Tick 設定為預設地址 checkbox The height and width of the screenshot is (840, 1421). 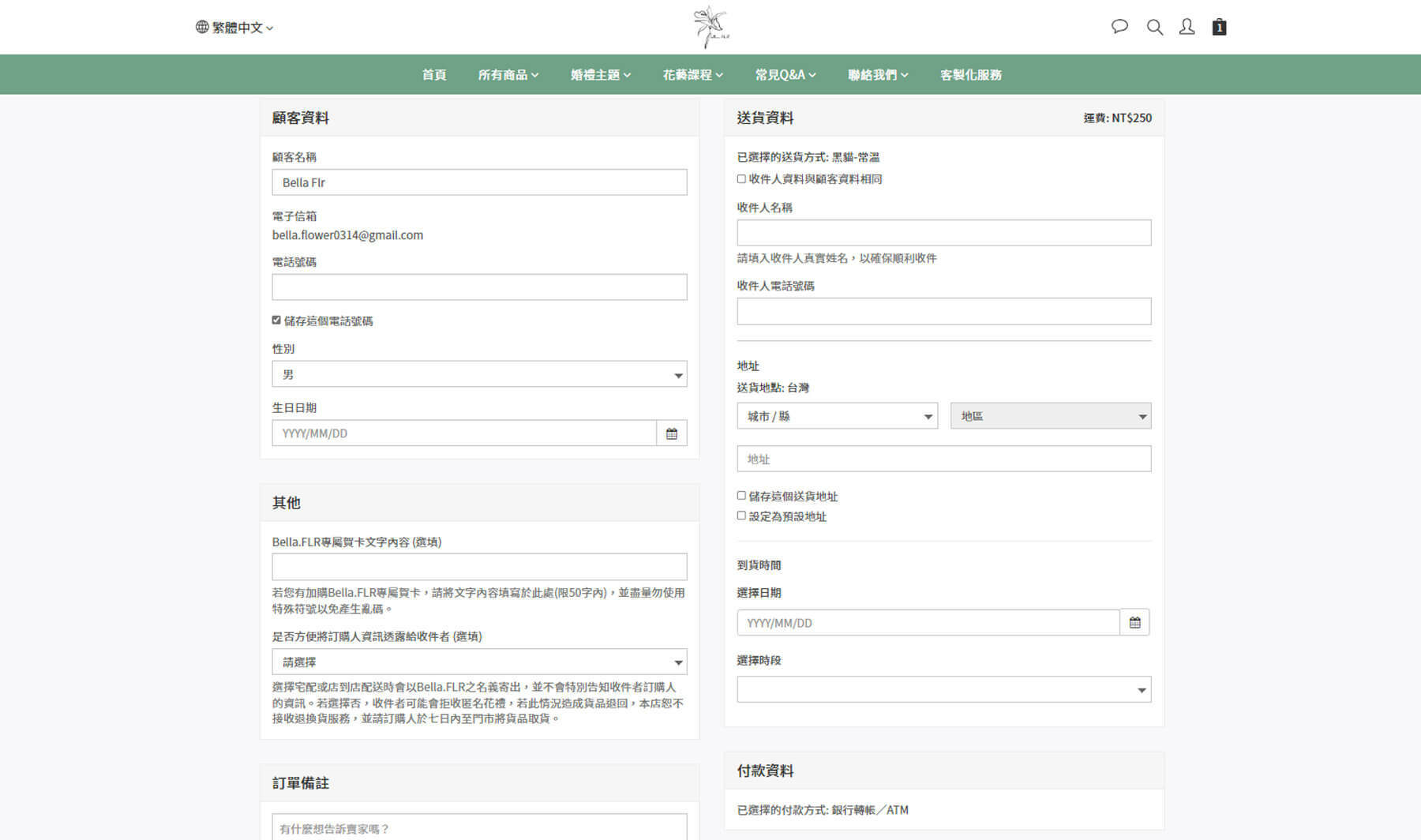click(741, 516)
